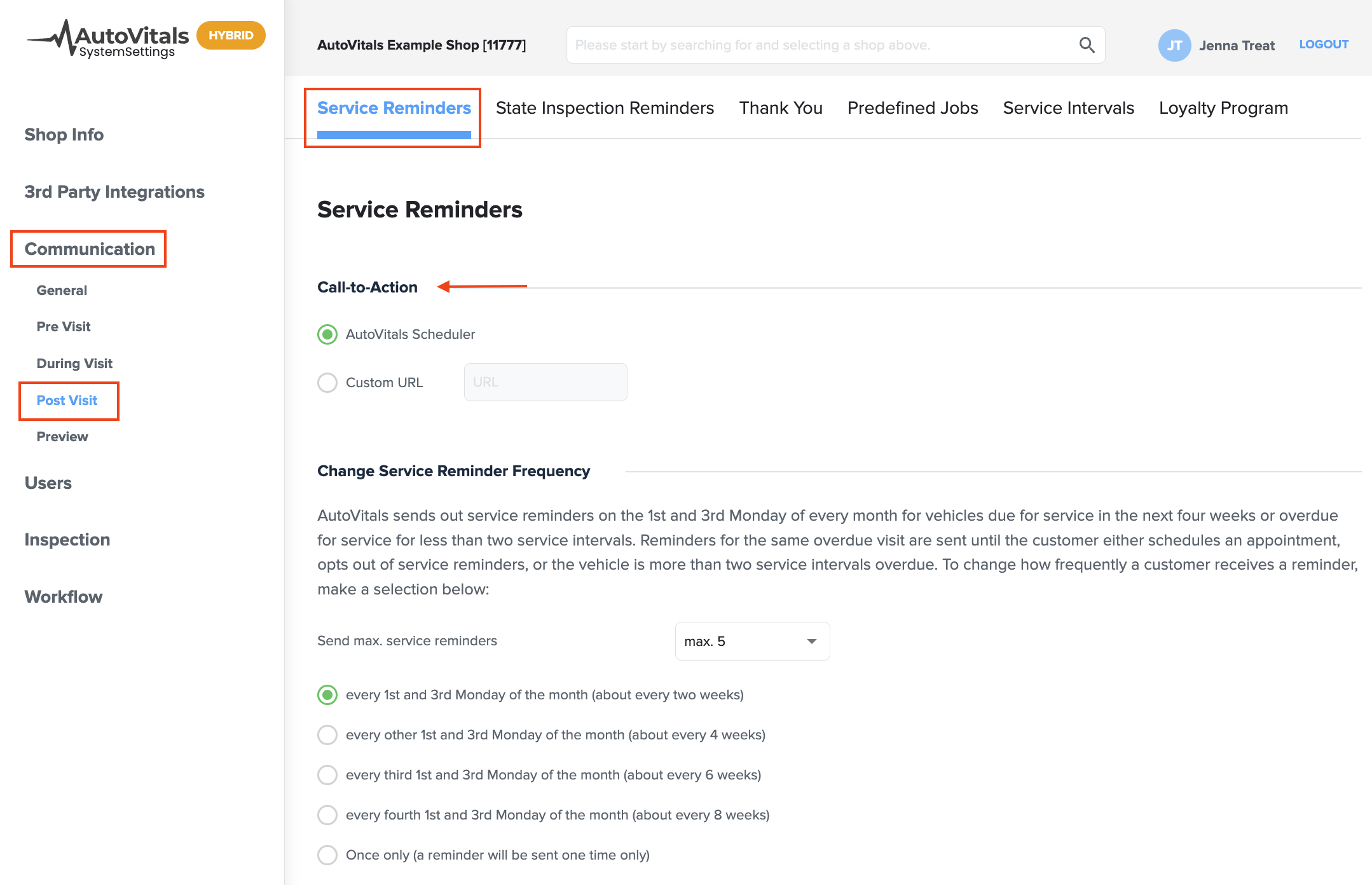This screenshot has width=1372, height=885.
Task: Choose about every 6 weeks frequency
Action: point(327,775)
